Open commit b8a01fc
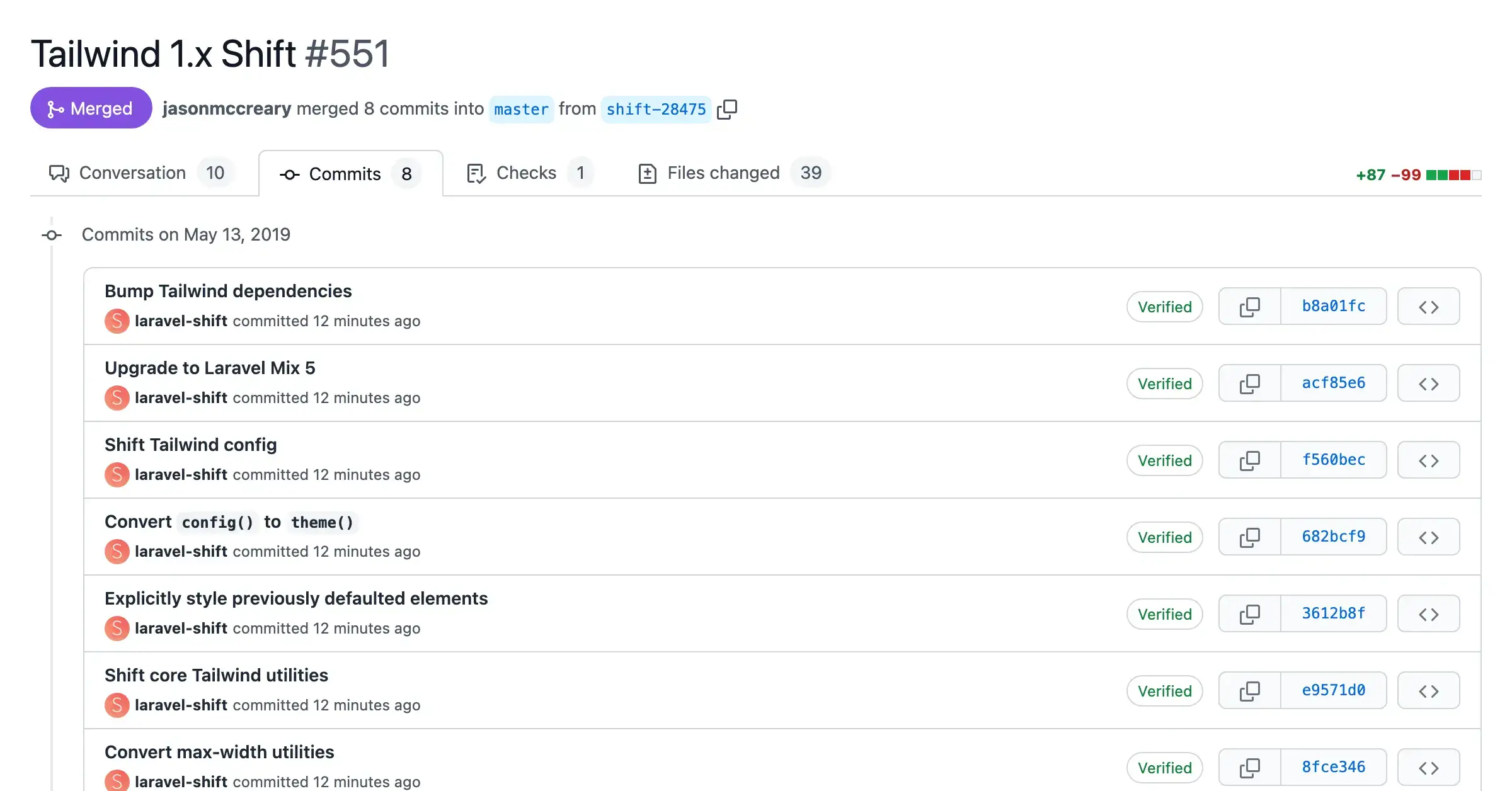This screenshot has width=1512, height=791. click(1333, 306)
